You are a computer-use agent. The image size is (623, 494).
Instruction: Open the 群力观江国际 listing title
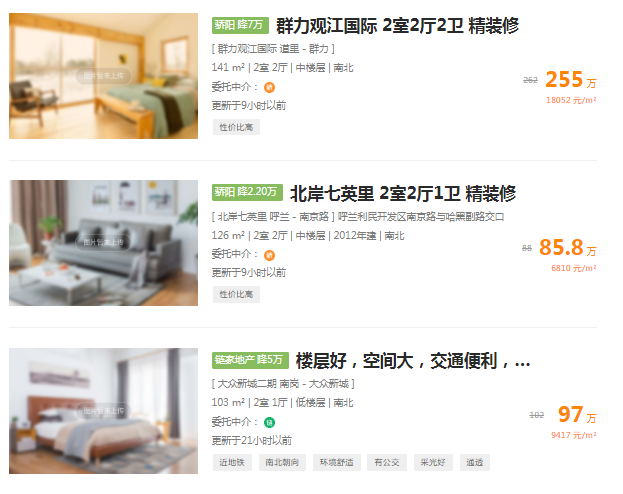397,26
